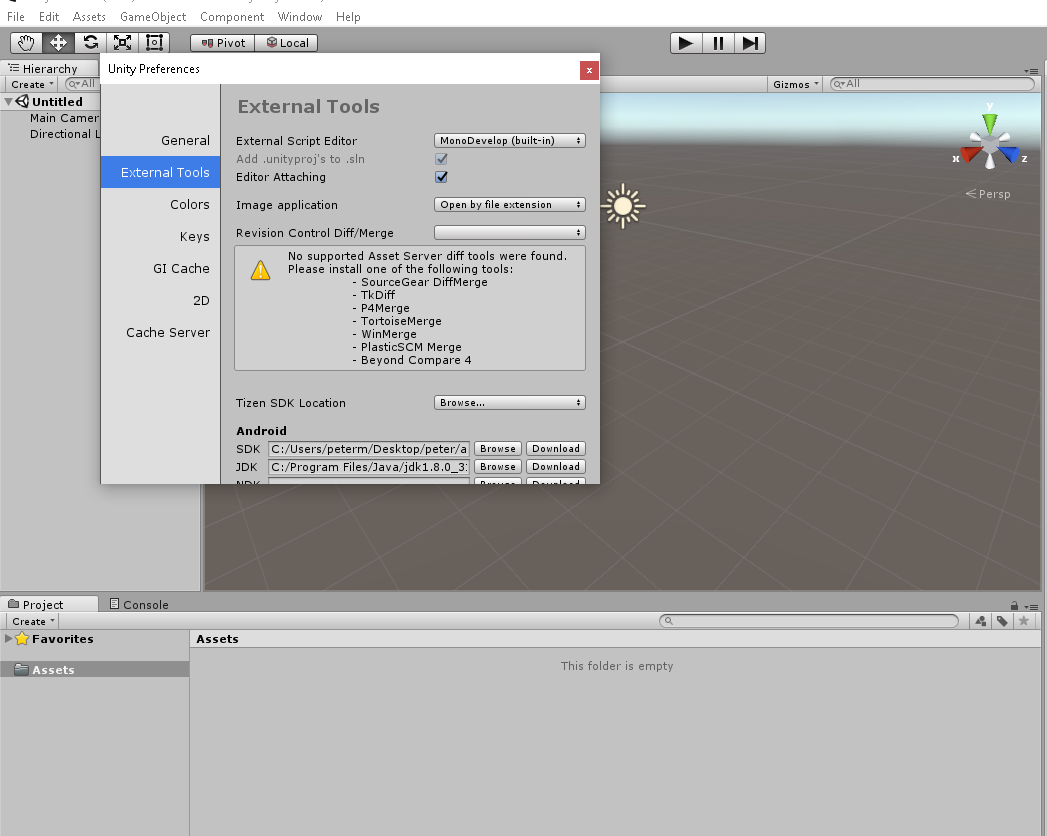Select the Assets folder in Project tree
Viewport: 1047px width, 836px height.
[94, 670]
